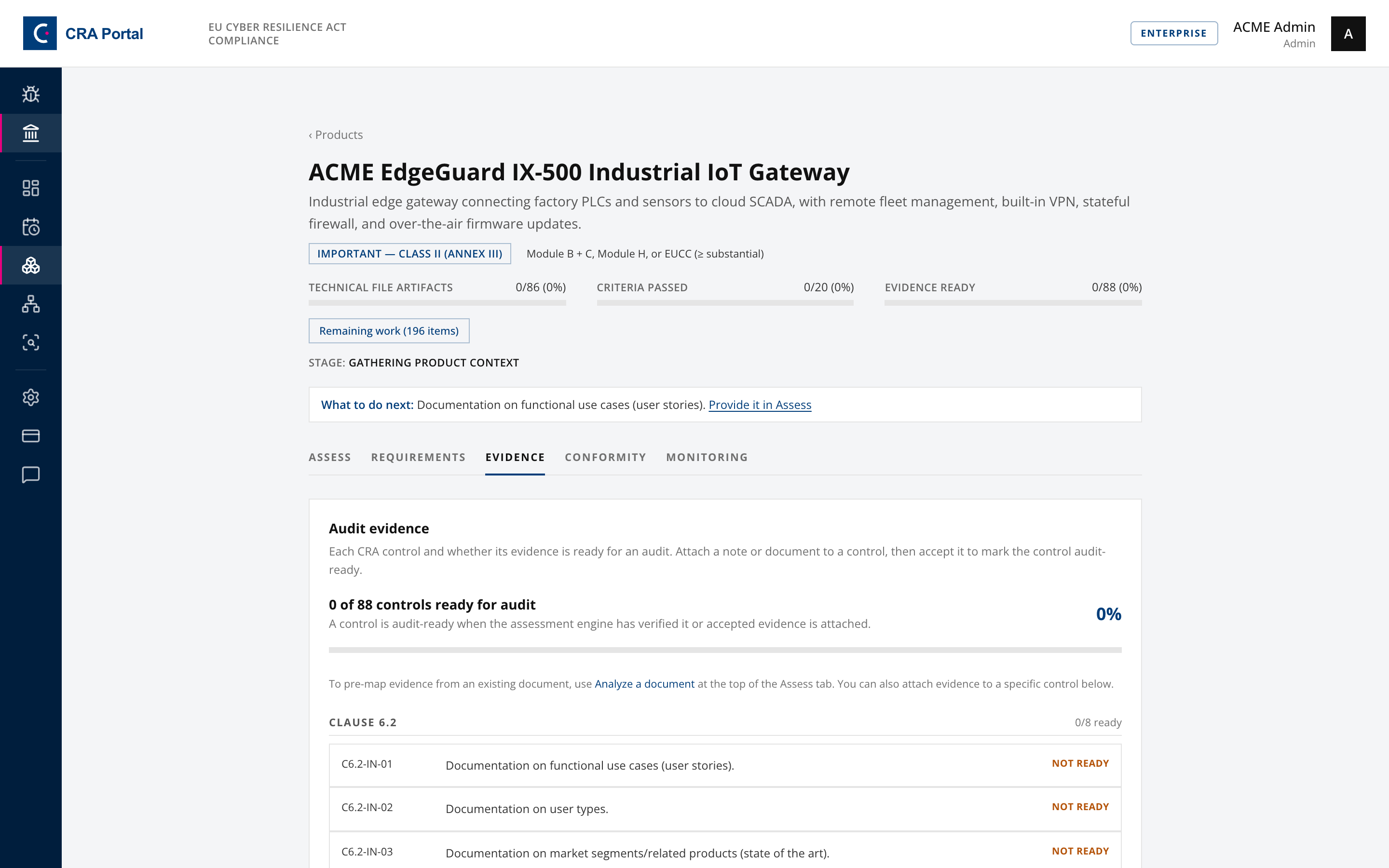Click the Audit evidence heading
Image resolution: width=1389 pixels, height=868 pixels.
coord(379,528)
